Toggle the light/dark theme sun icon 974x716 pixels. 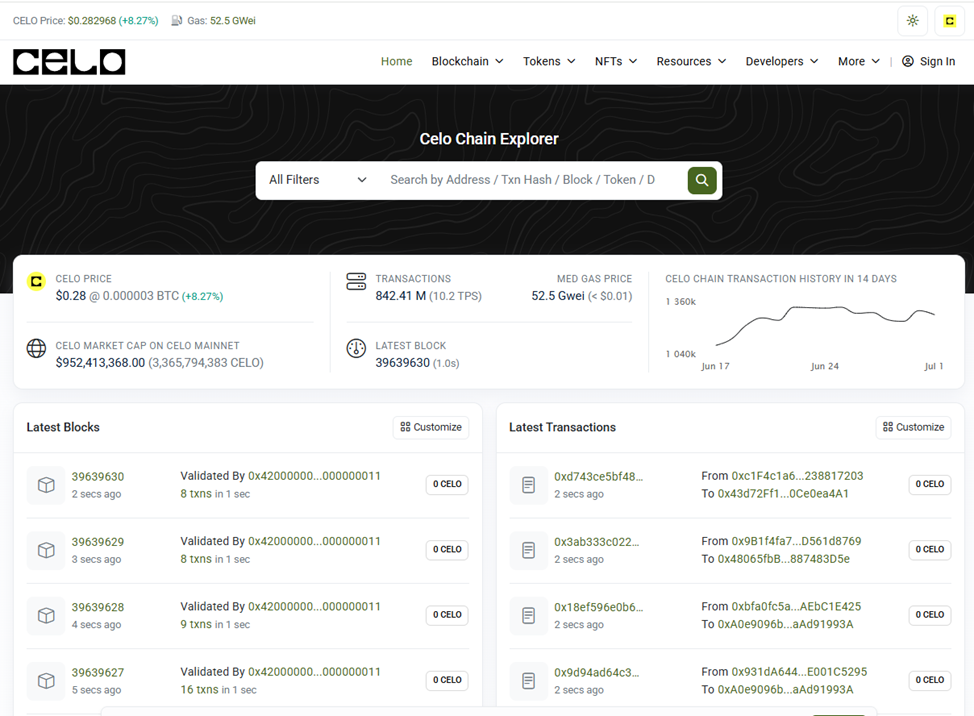click(912, 21)
